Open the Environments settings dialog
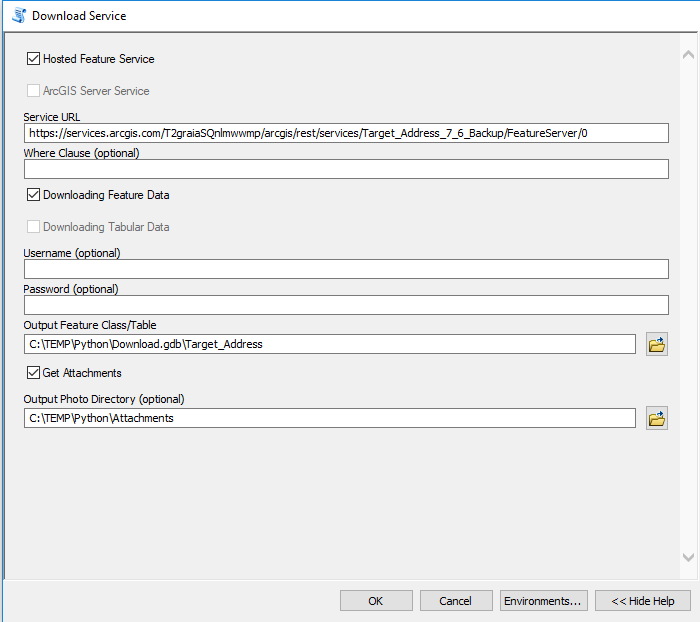Viewport: 700px width, 622px height. 543,601
